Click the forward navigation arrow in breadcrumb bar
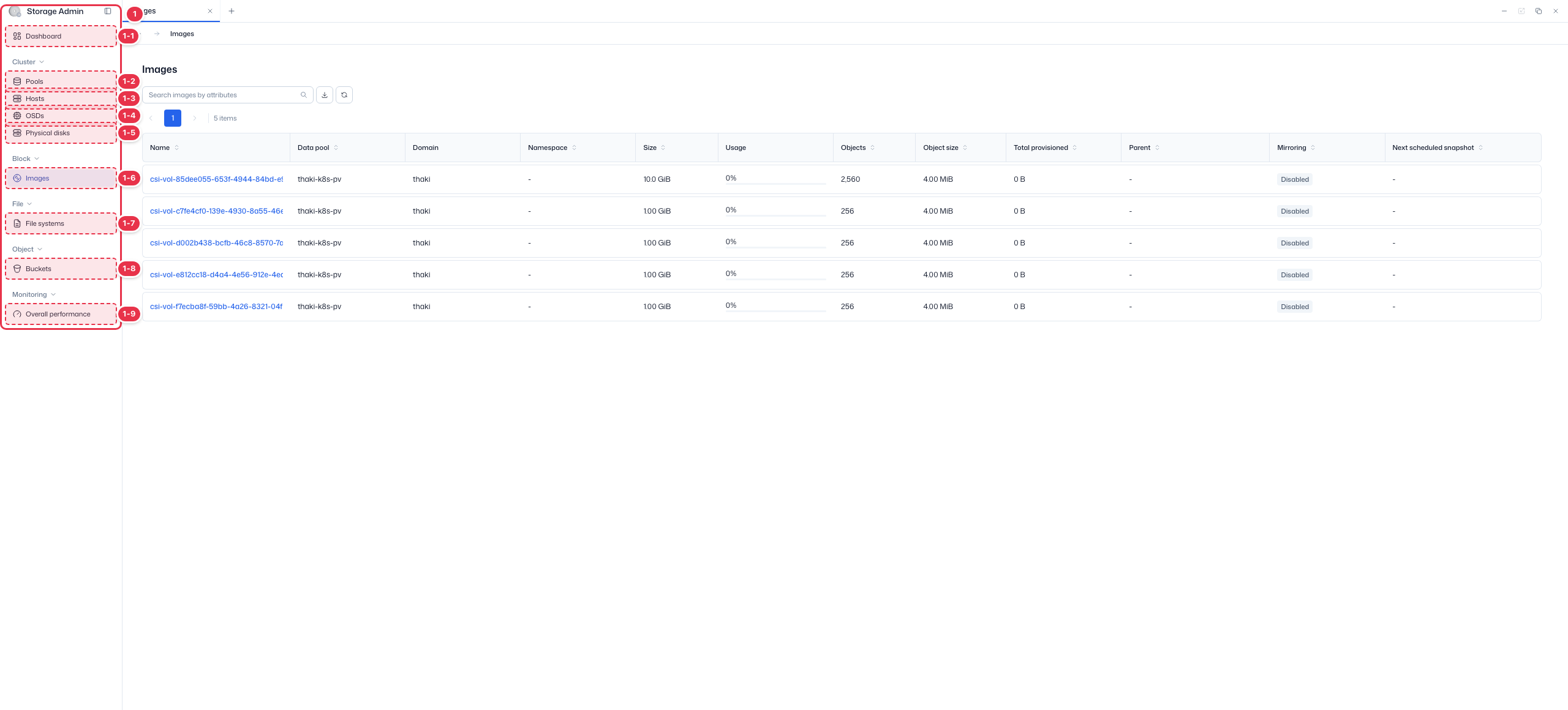 pos(157,34)
